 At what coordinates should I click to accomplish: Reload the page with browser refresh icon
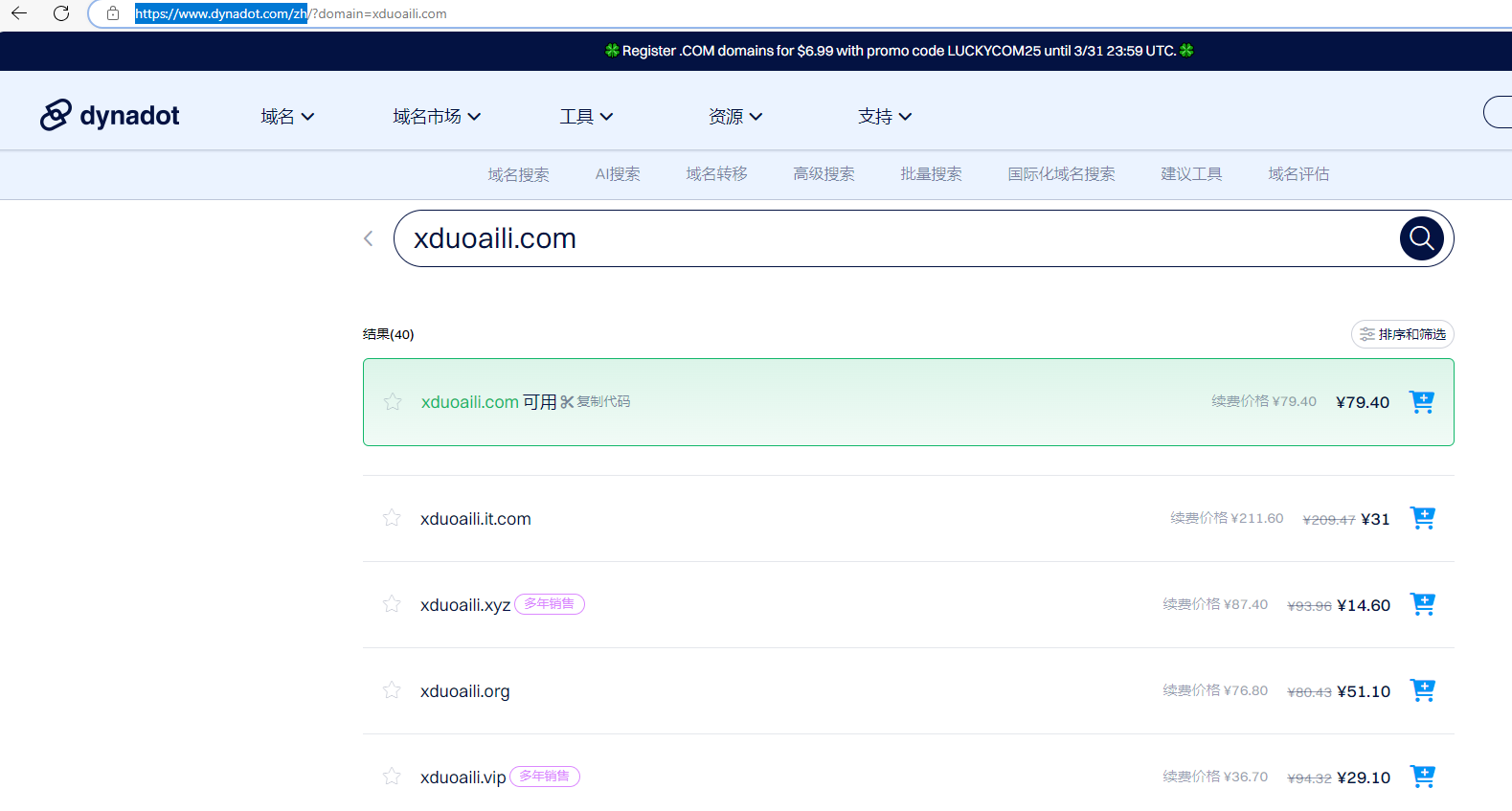61,13
